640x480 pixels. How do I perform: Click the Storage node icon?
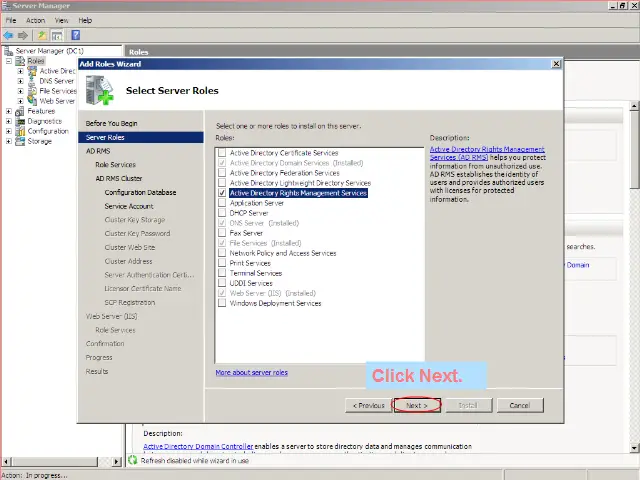pyautogui.click(x=20, y=141)
